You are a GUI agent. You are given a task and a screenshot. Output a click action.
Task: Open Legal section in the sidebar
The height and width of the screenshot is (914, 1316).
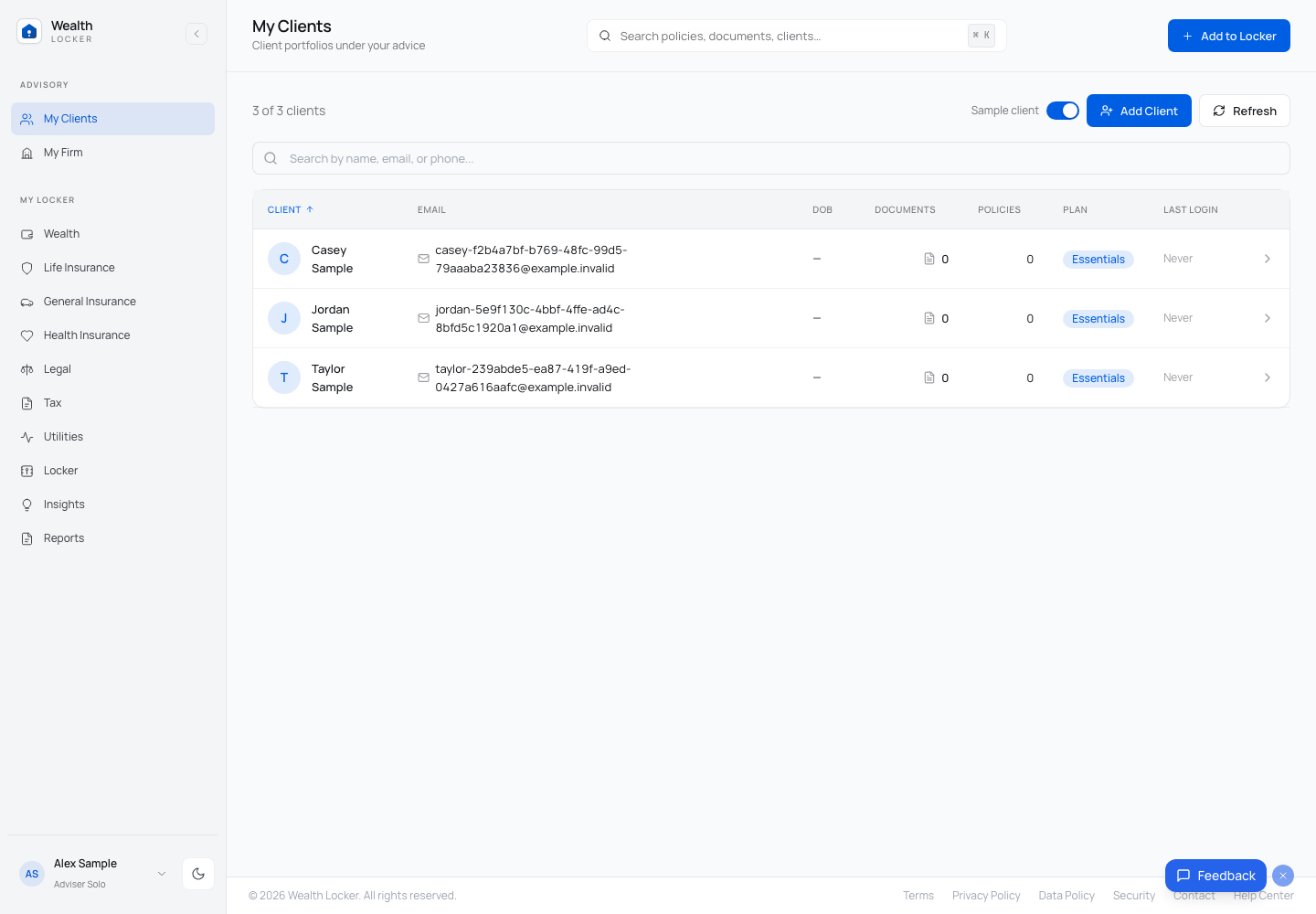113,369
